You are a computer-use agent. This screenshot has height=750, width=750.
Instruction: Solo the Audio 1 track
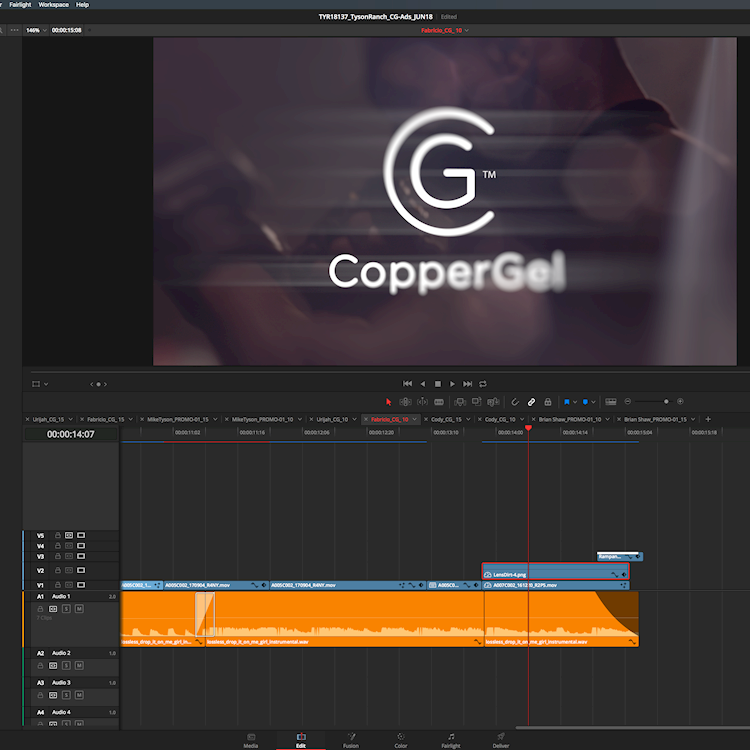[x=66, y=609]
